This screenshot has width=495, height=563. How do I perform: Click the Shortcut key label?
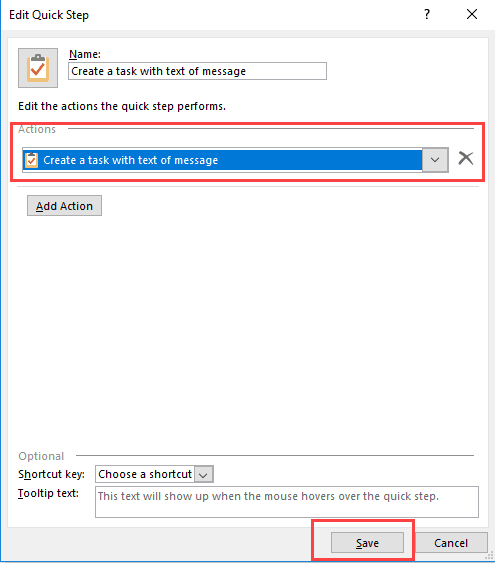(x=51, y=474)
